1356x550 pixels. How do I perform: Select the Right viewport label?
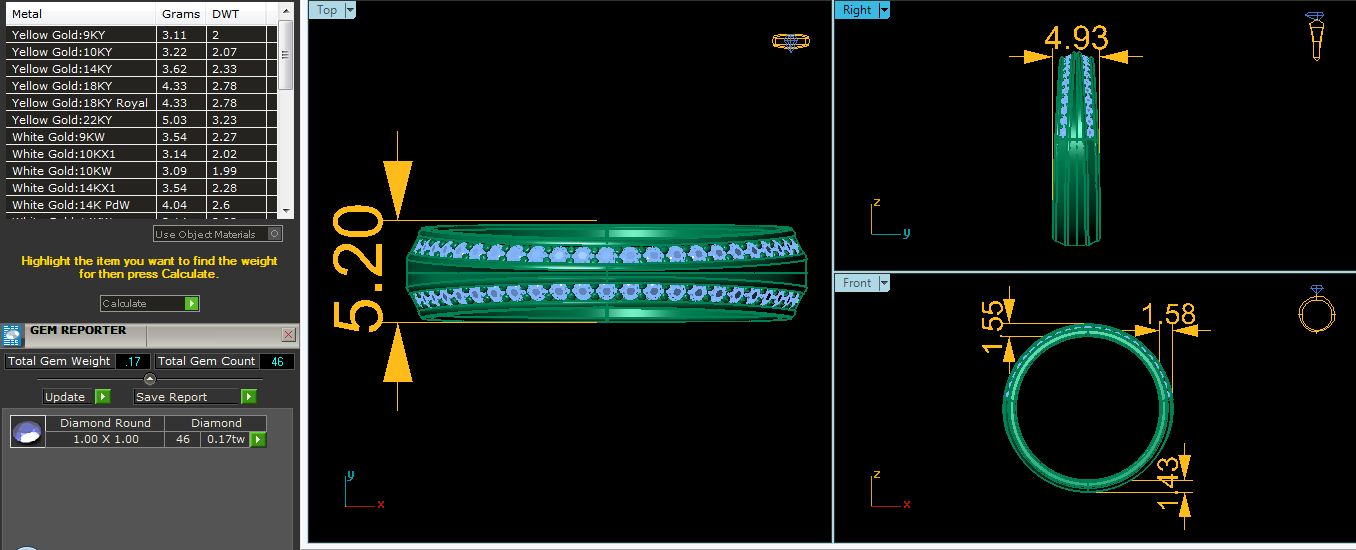856,10
